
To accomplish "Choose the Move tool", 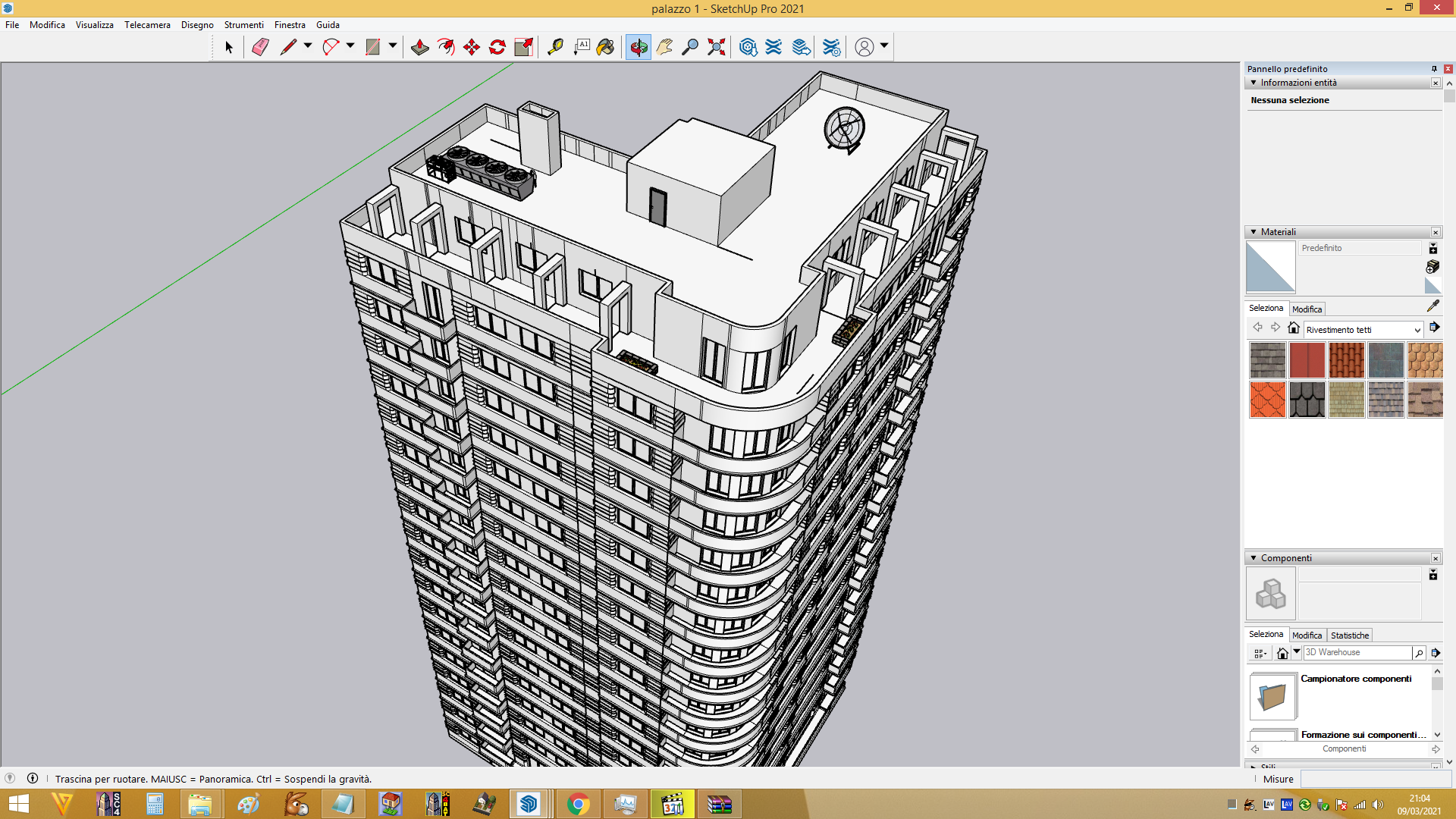I will click(472, 47).
